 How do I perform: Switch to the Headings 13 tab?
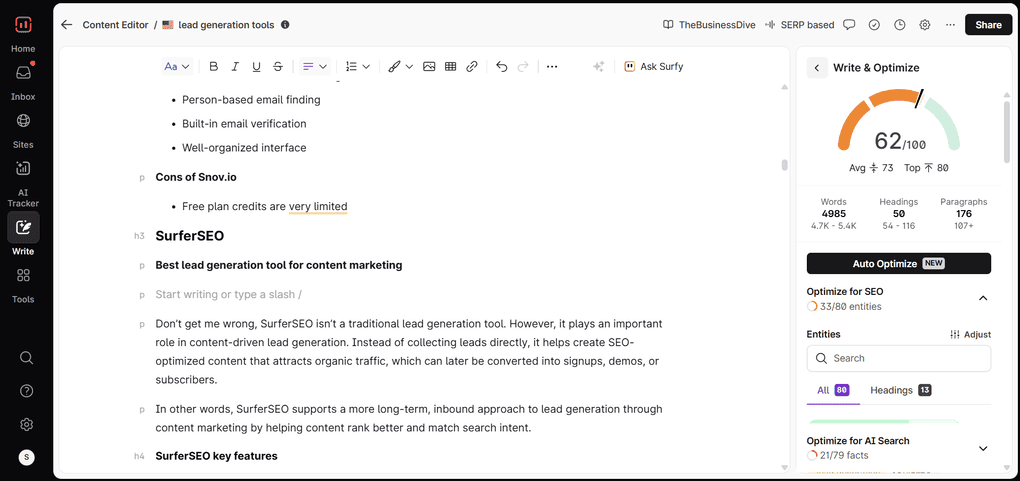[x=900, y=391]
